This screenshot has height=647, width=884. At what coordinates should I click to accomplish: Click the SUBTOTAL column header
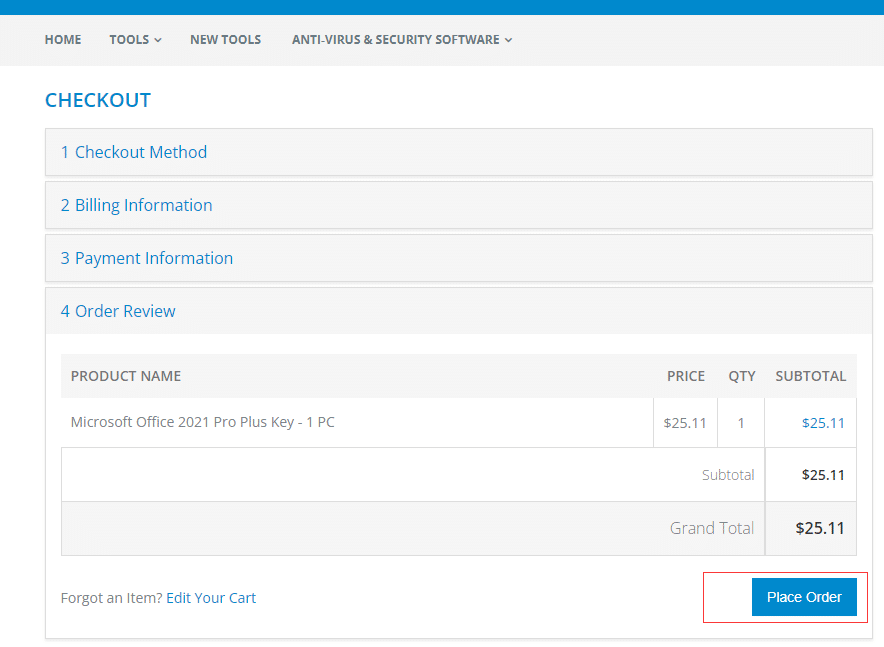(811, 376)
